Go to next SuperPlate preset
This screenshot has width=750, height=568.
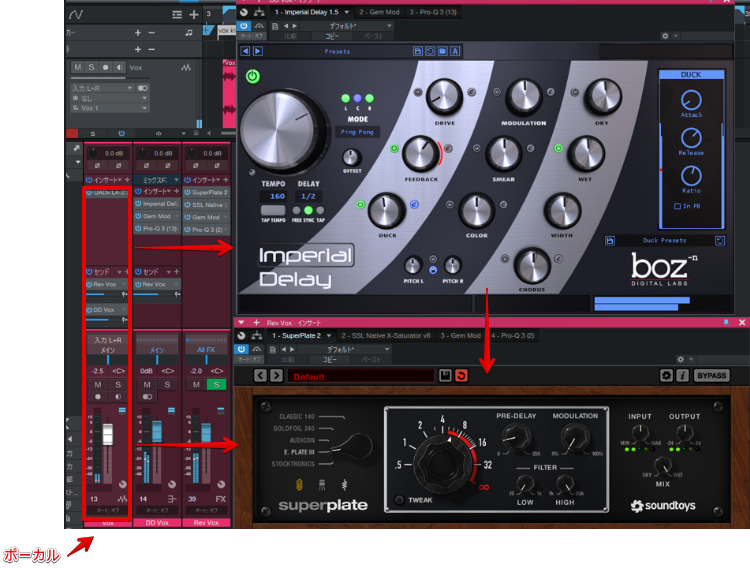pos(276,376)
